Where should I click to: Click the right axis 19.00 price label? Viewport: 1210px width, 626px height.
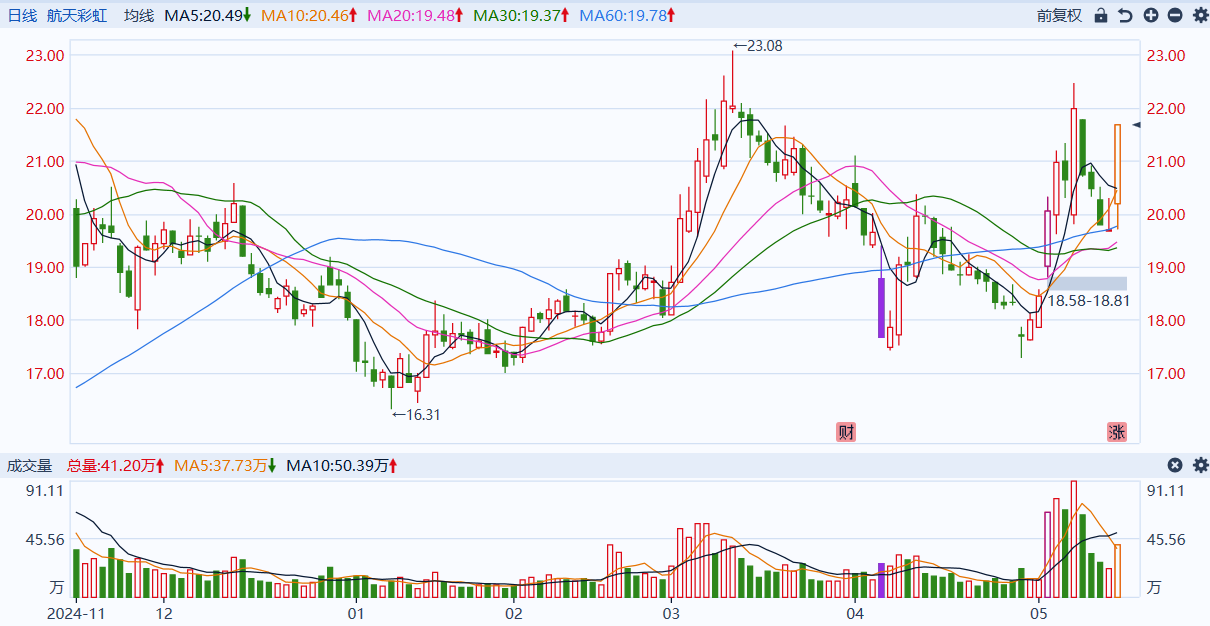(1166, 268)
